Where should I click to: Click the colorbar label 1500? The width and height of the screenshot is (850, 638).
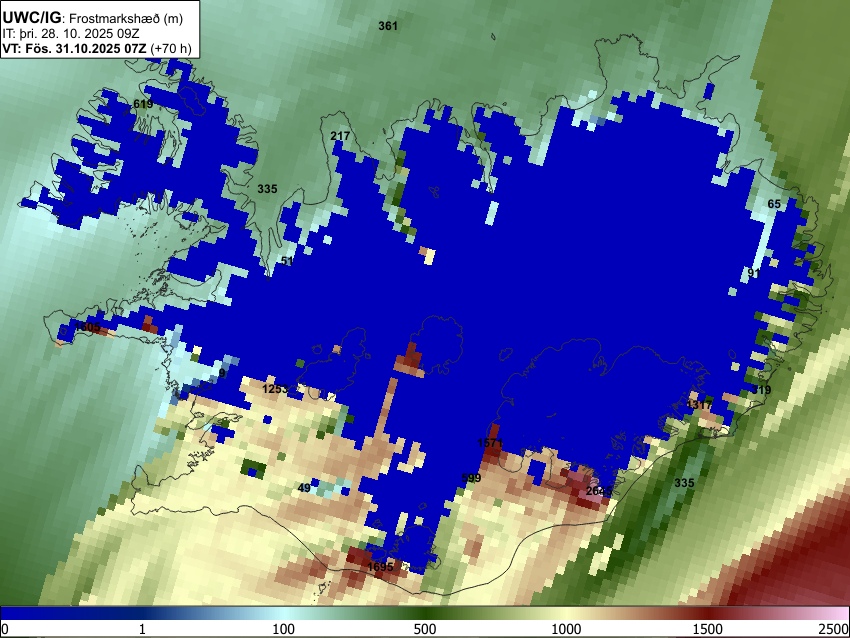tap(708, 629)
